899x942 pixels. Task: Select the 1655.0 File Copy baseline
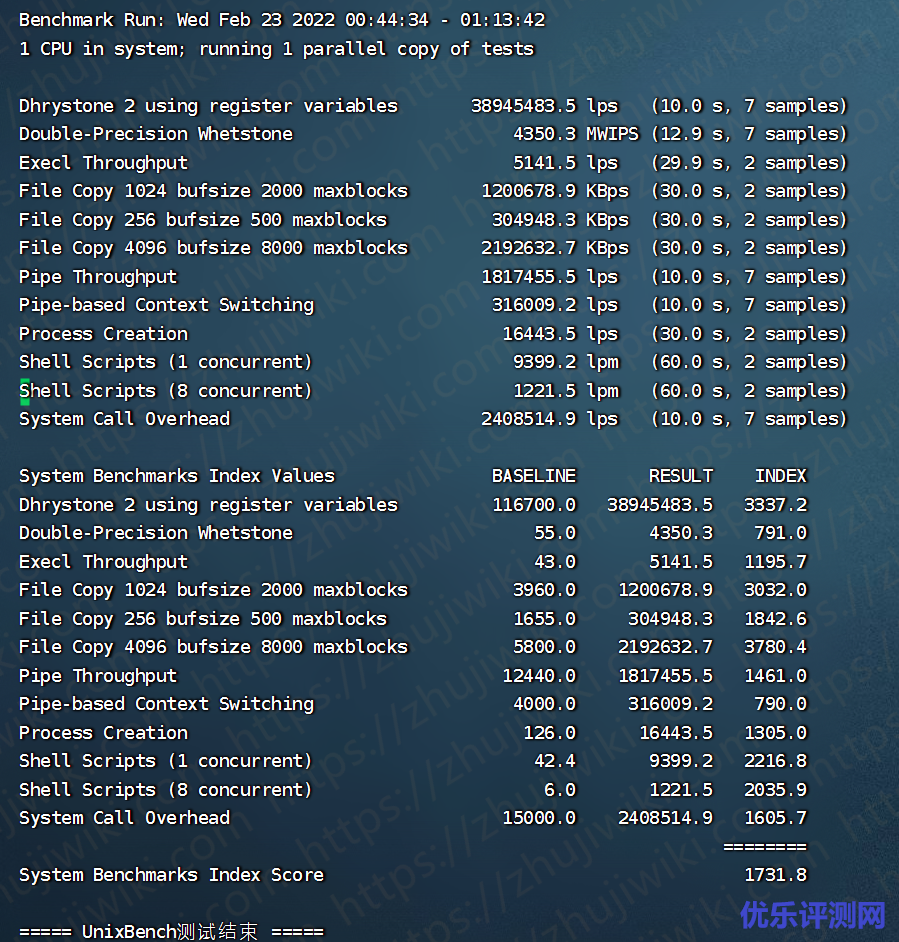(544, 619)
